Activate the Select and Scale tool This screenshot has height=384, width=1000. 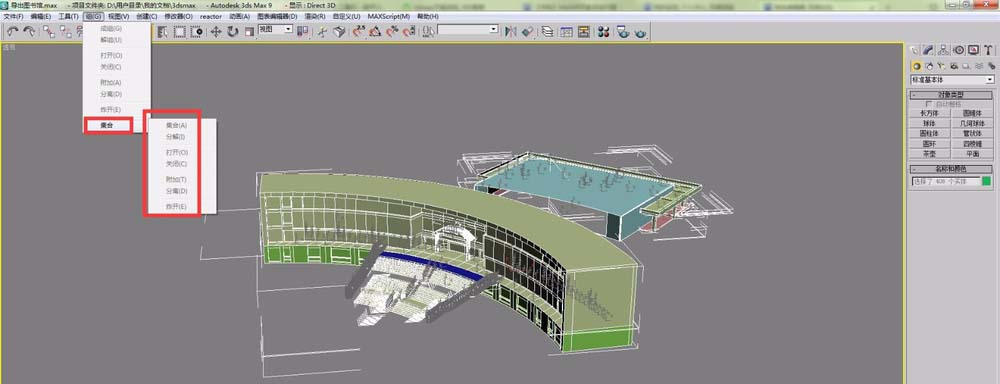249,31
